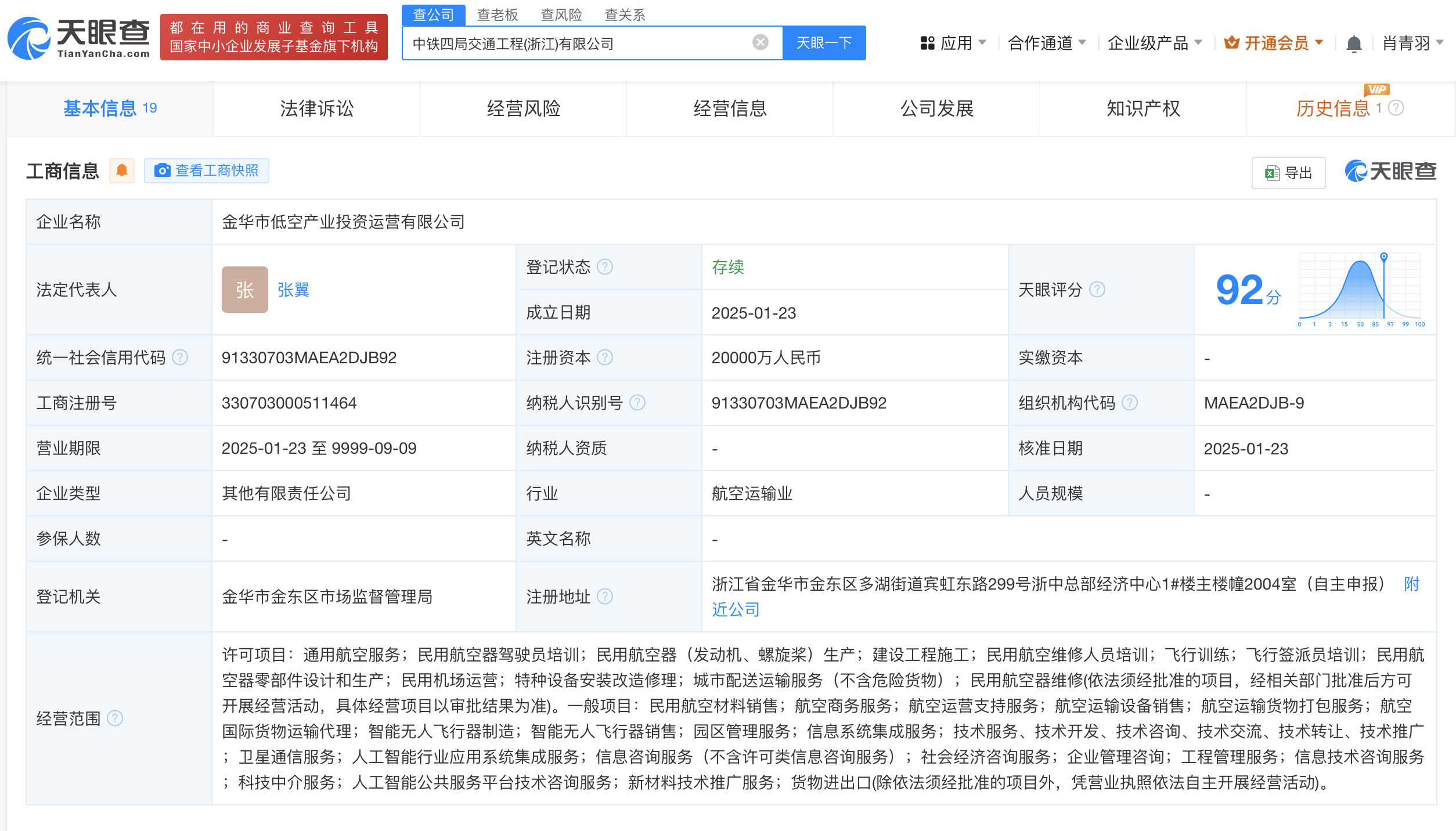Click orange alert bell beside 工商信息
Image resolution: width=1456 pixels, height=831 pixels.
tap(122, 171)
